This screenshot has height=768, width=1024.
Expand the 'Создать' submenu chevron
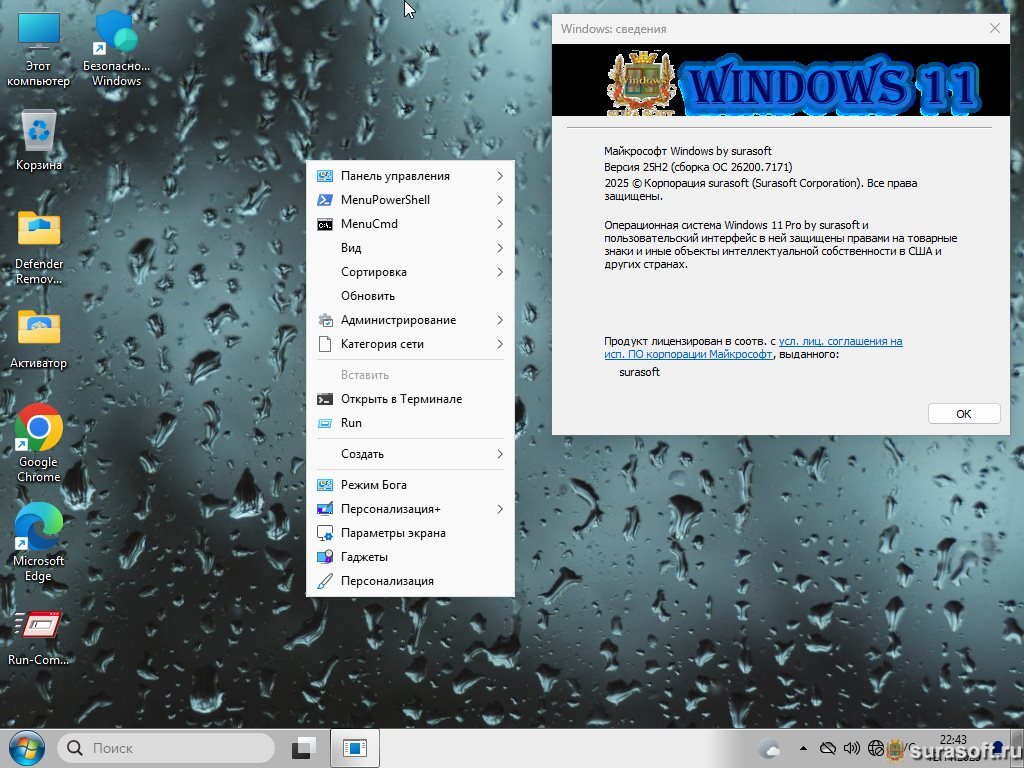(x=500, y=454)
